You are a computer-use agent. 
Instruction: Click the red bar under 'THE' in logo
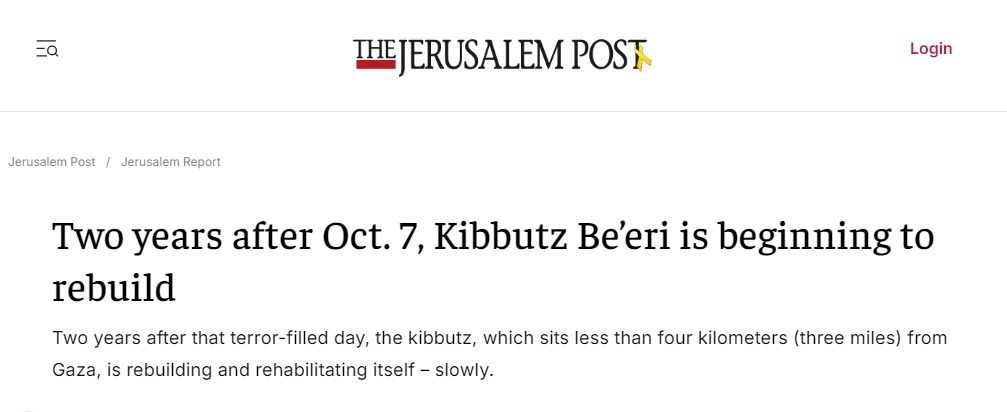click(375, 63)
